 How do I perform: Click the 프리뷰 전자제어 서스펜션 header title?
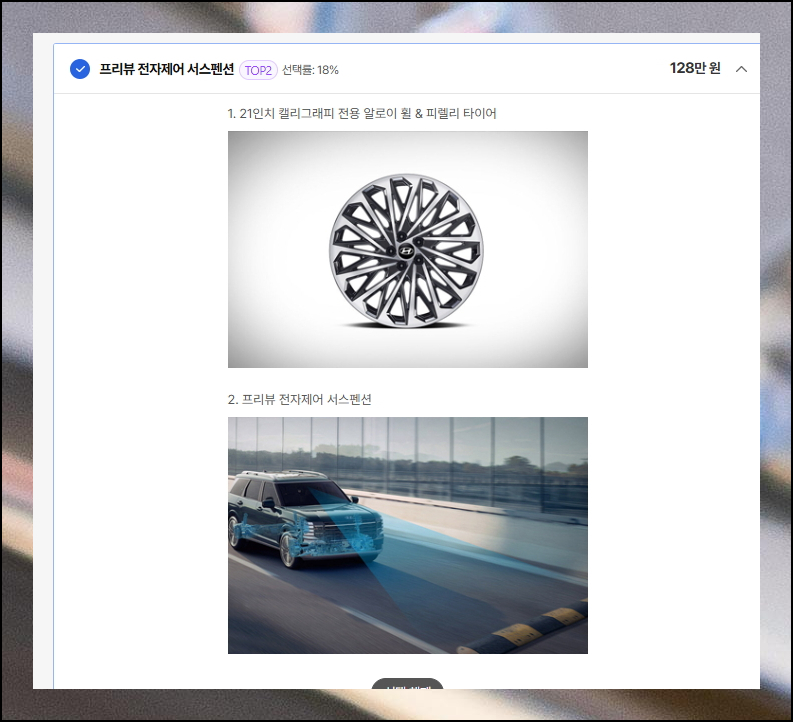point(166,69)
